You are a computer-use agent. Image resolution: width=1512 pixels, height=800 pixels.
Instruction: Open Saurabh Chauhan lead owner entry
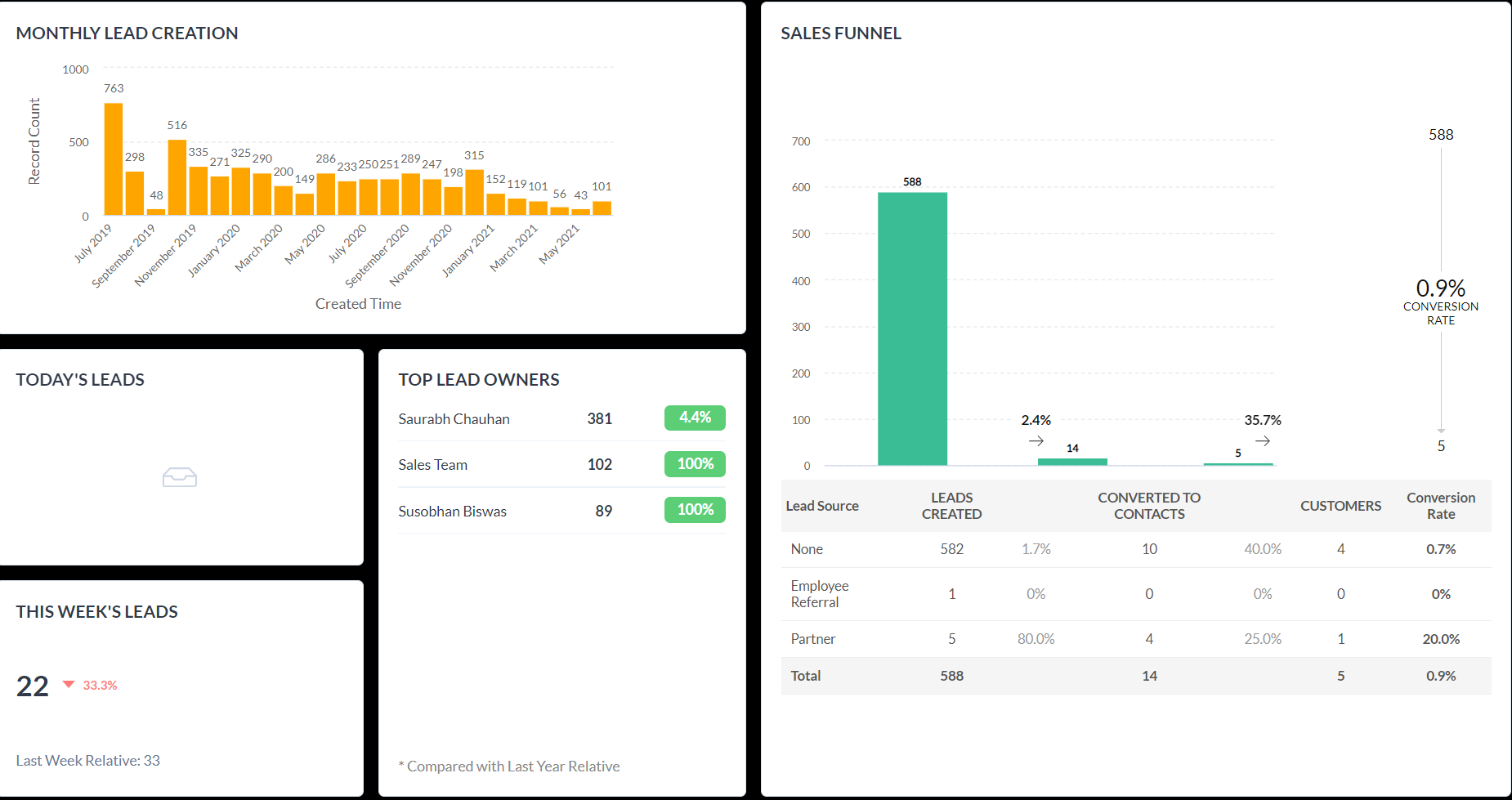tap(454, 419)
